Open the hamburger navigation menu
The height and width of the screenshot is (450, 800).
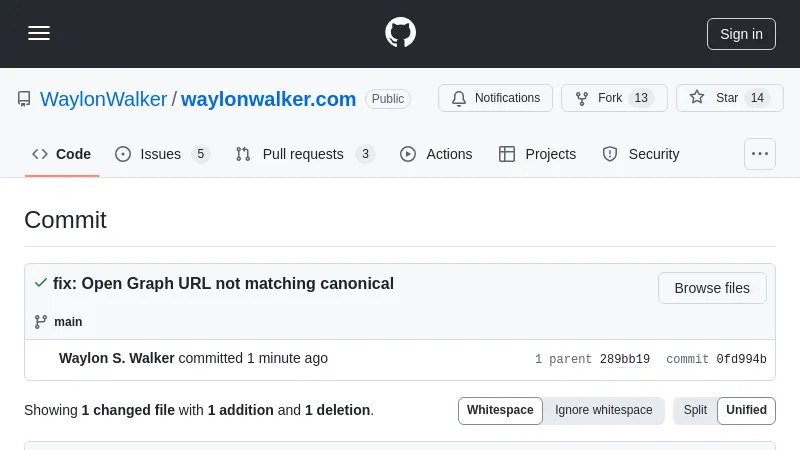tap(39, 33)
